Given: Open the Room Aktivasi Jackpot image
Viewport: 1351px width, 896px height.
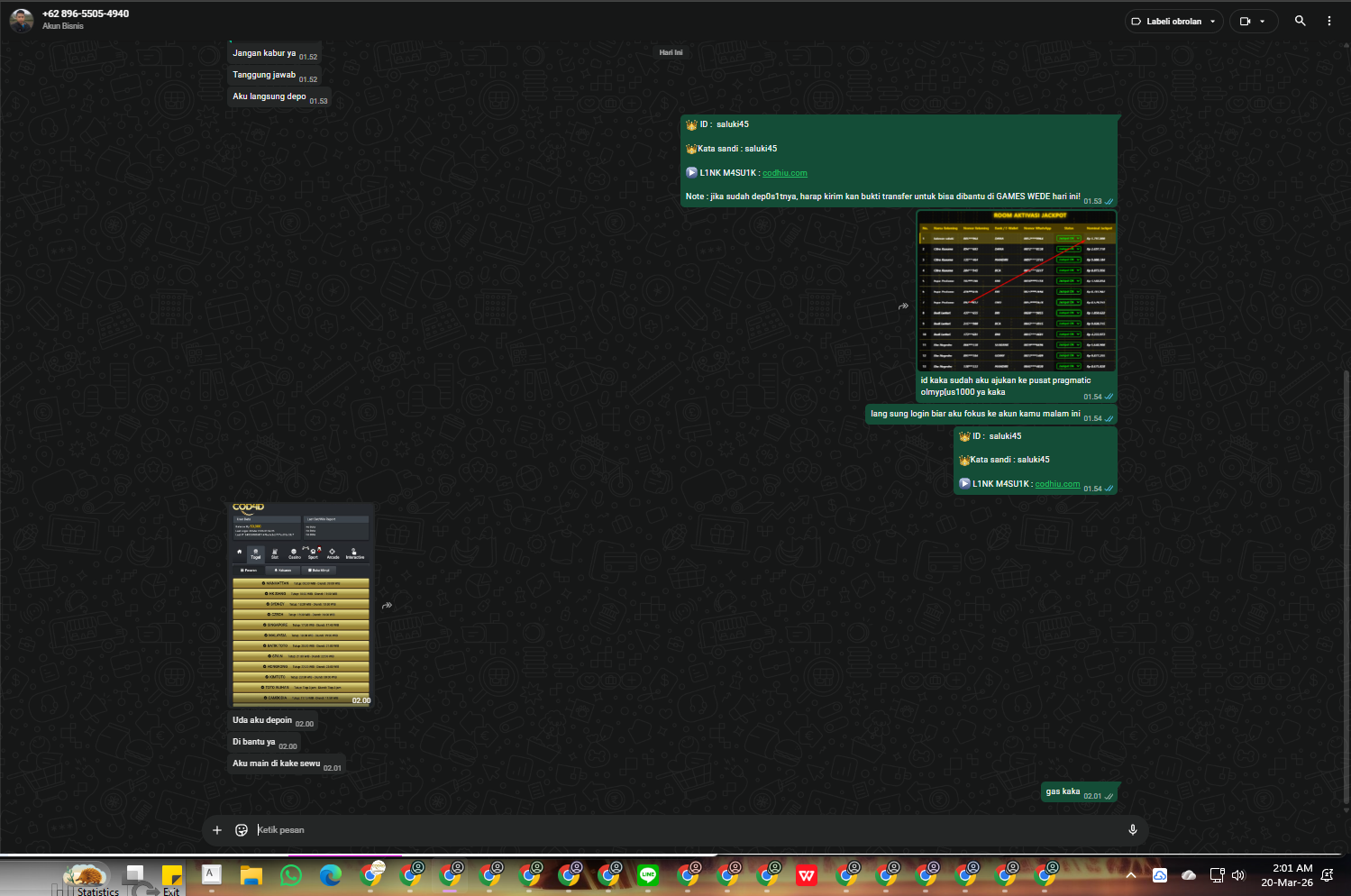Looking at the screenshot, I should pyautogui.click(x=1017, y=291).
